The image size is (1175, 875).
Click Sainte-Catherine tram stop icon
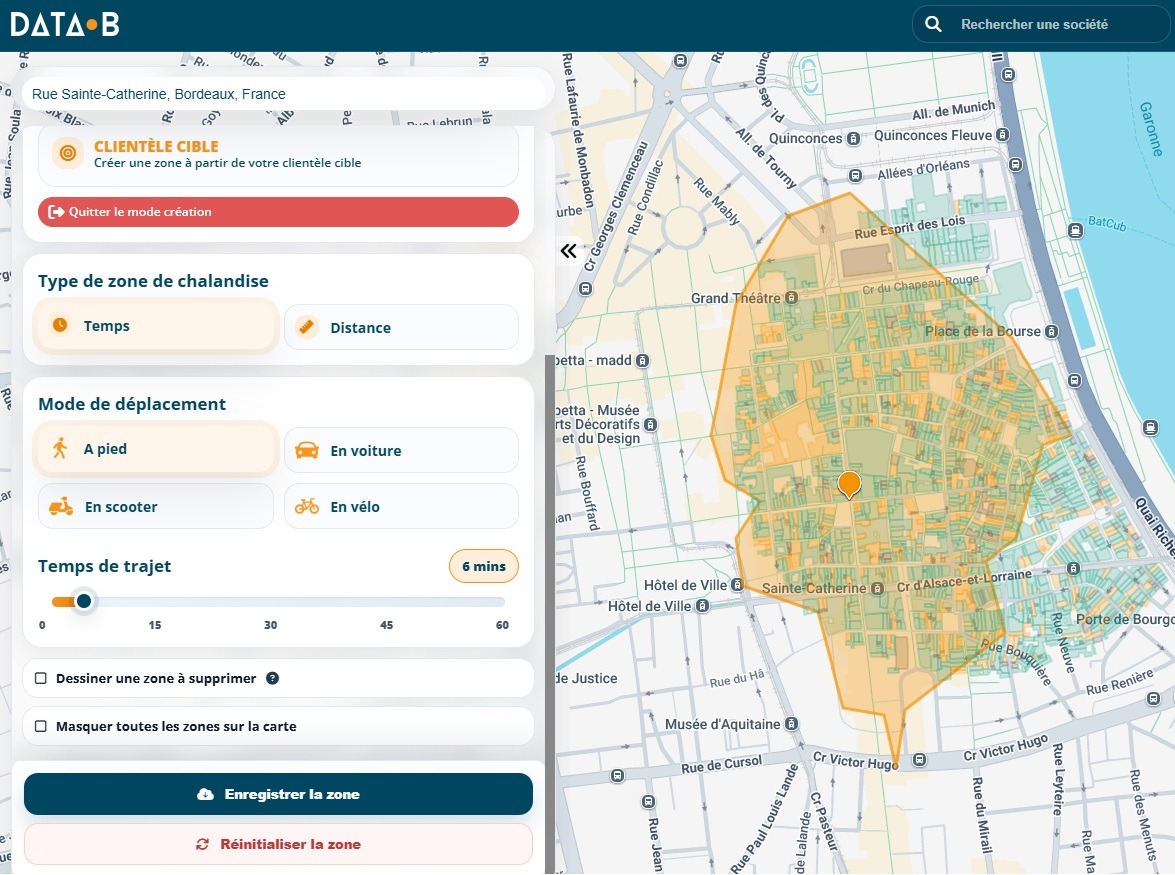tap(877, 589)
